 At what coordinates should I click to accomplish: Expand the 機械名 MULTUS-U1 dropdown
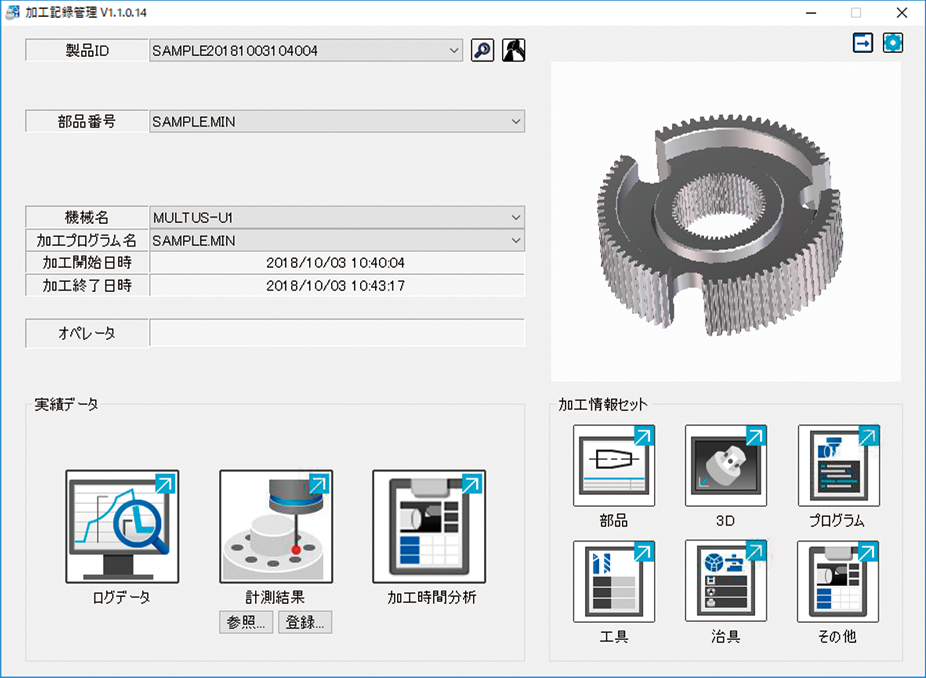516,217
